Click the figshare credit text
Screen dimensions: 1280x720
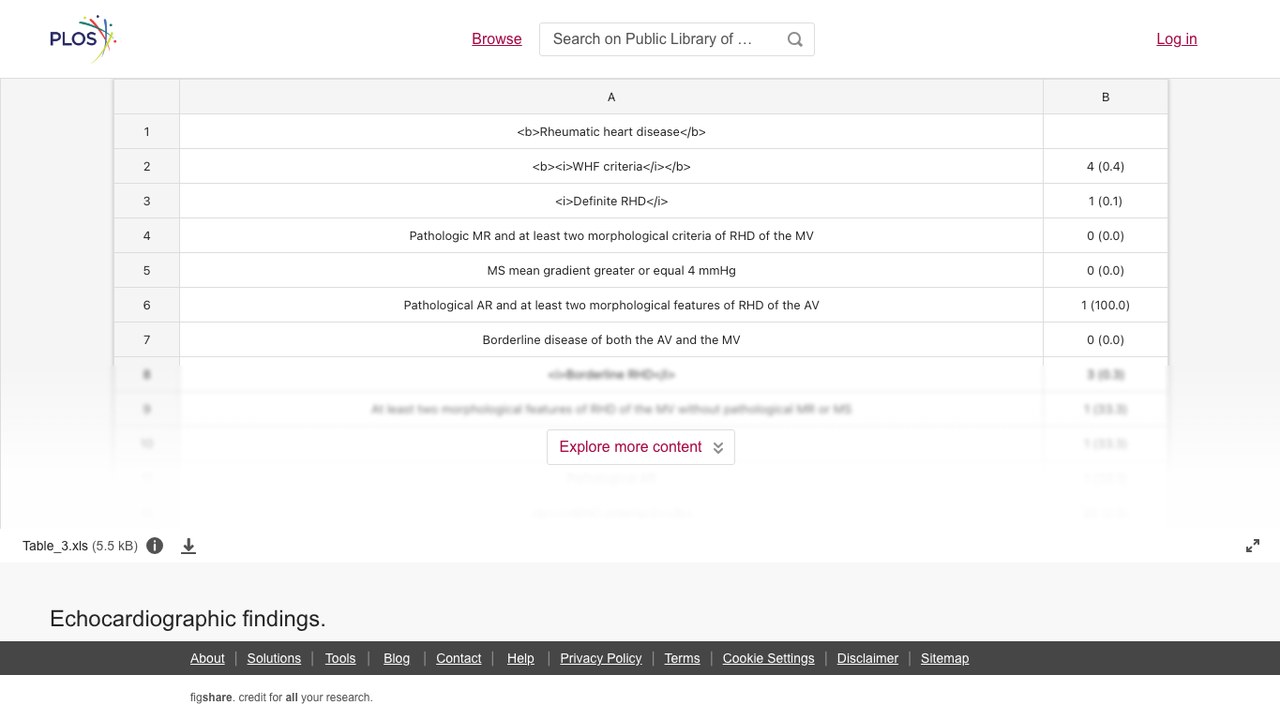coord(281,697)
